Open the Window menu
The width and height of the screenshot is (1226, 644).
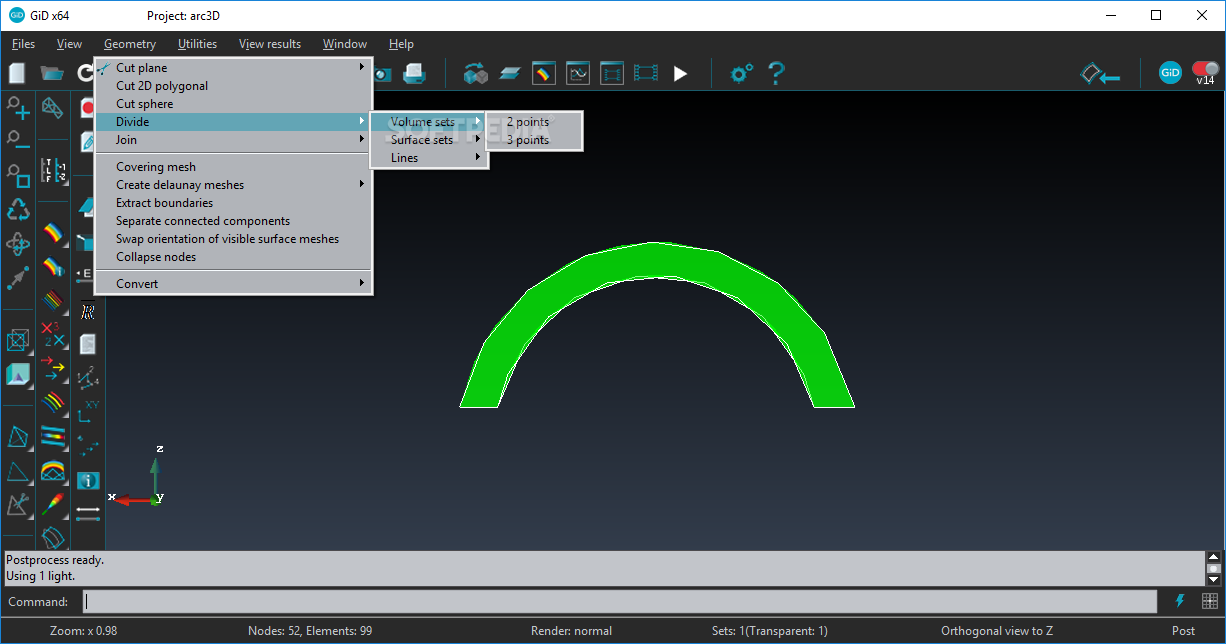pos(345,44)
